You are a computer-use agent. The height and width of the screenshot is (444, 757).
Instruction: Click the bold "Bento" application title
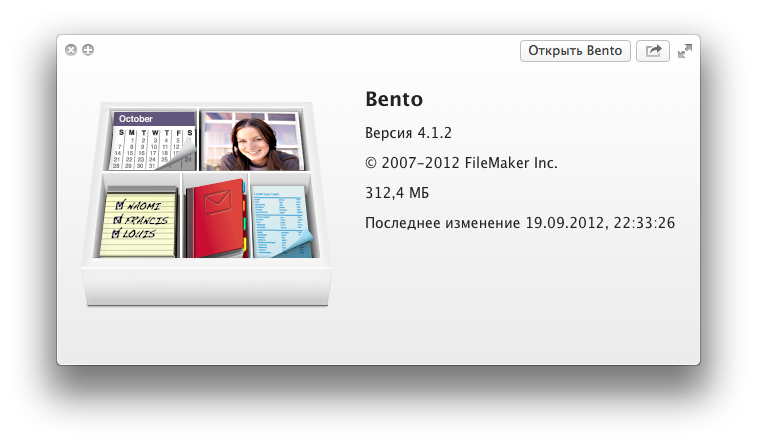[x=394, y=100]
